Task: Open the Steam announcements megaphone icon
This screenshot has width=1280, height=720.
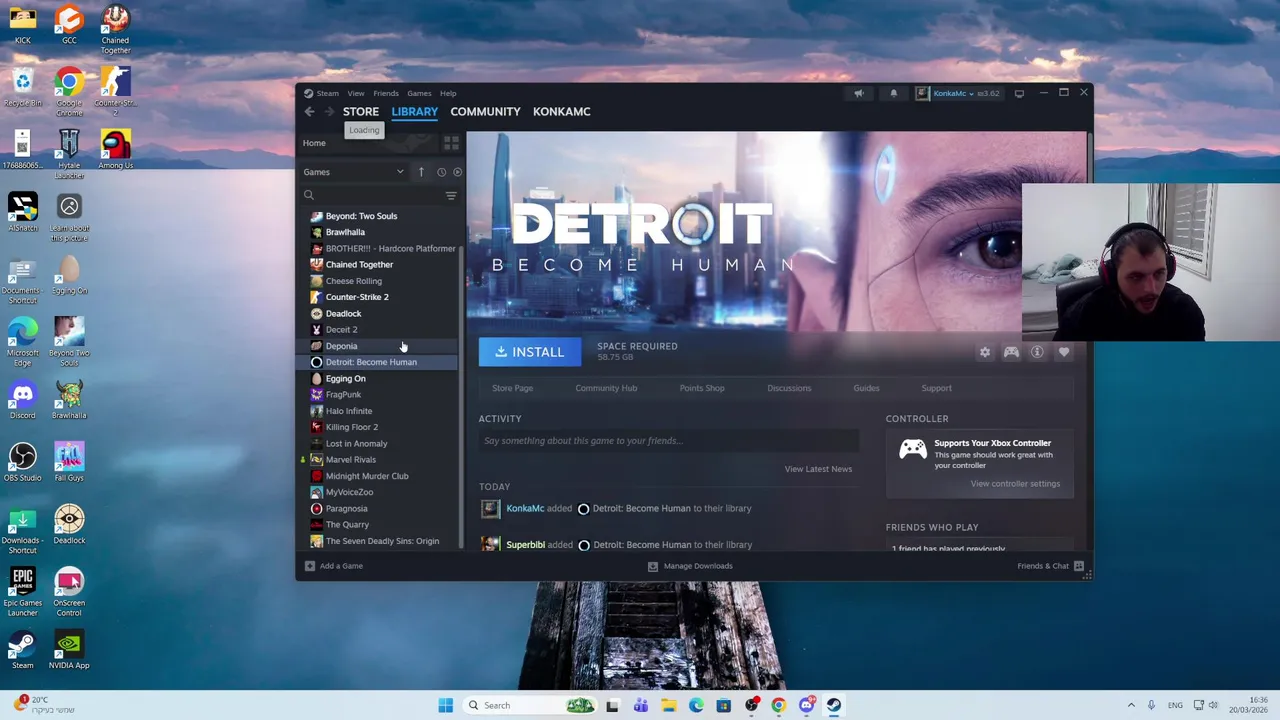Action: coord(858,93)
